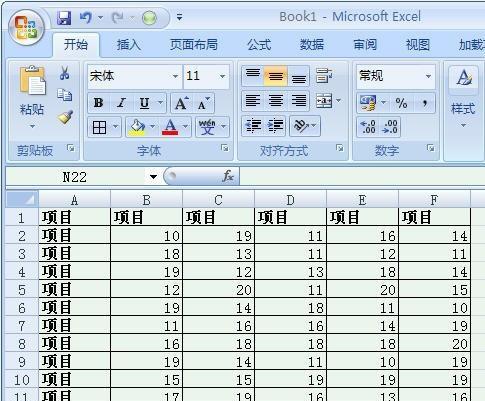This screenshot has width=485, height=401.
Task: Align text left
Action: (253, 100)
